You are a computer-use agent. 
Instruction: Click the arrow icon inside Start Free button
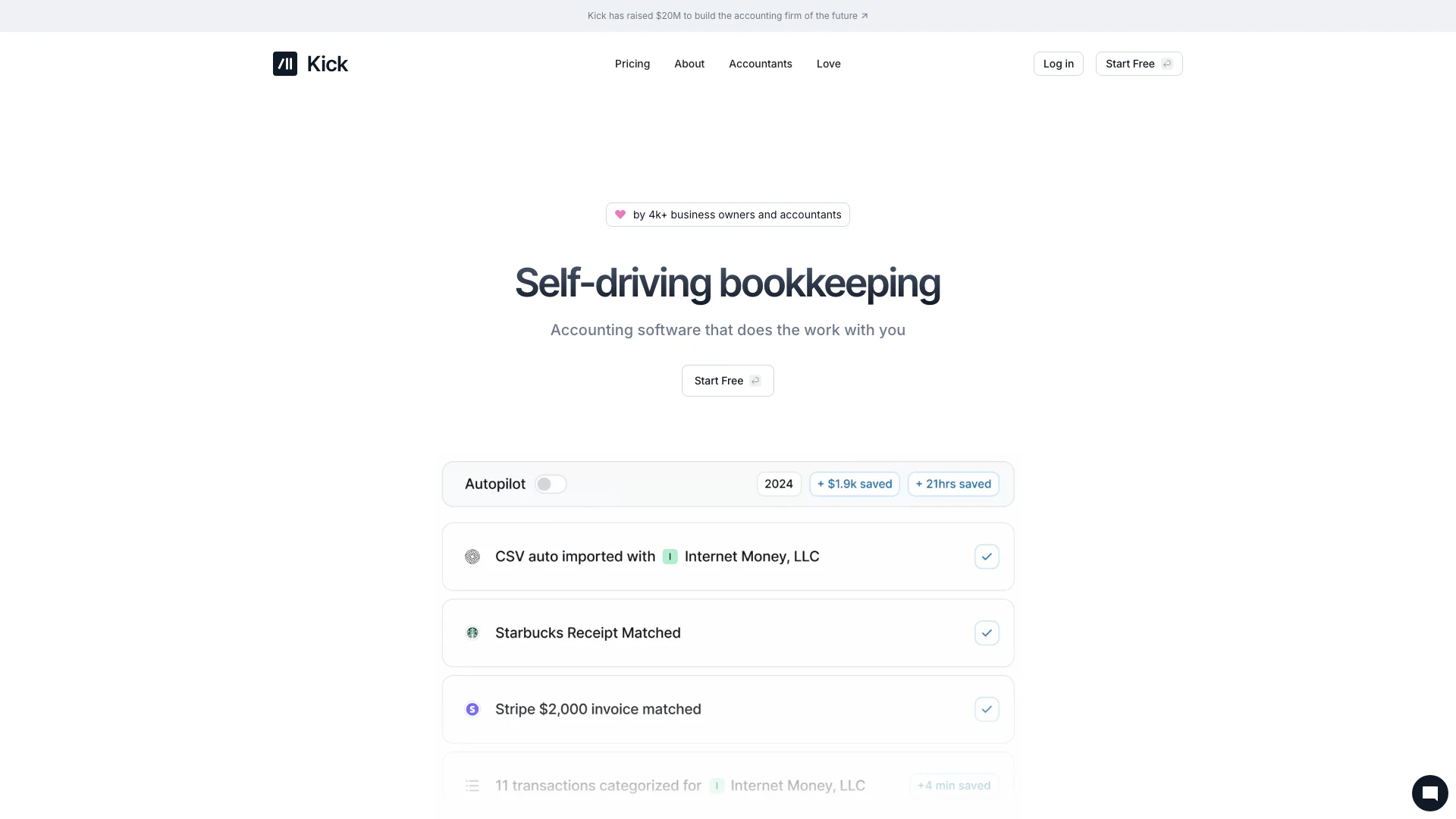(x=756, y=380)
